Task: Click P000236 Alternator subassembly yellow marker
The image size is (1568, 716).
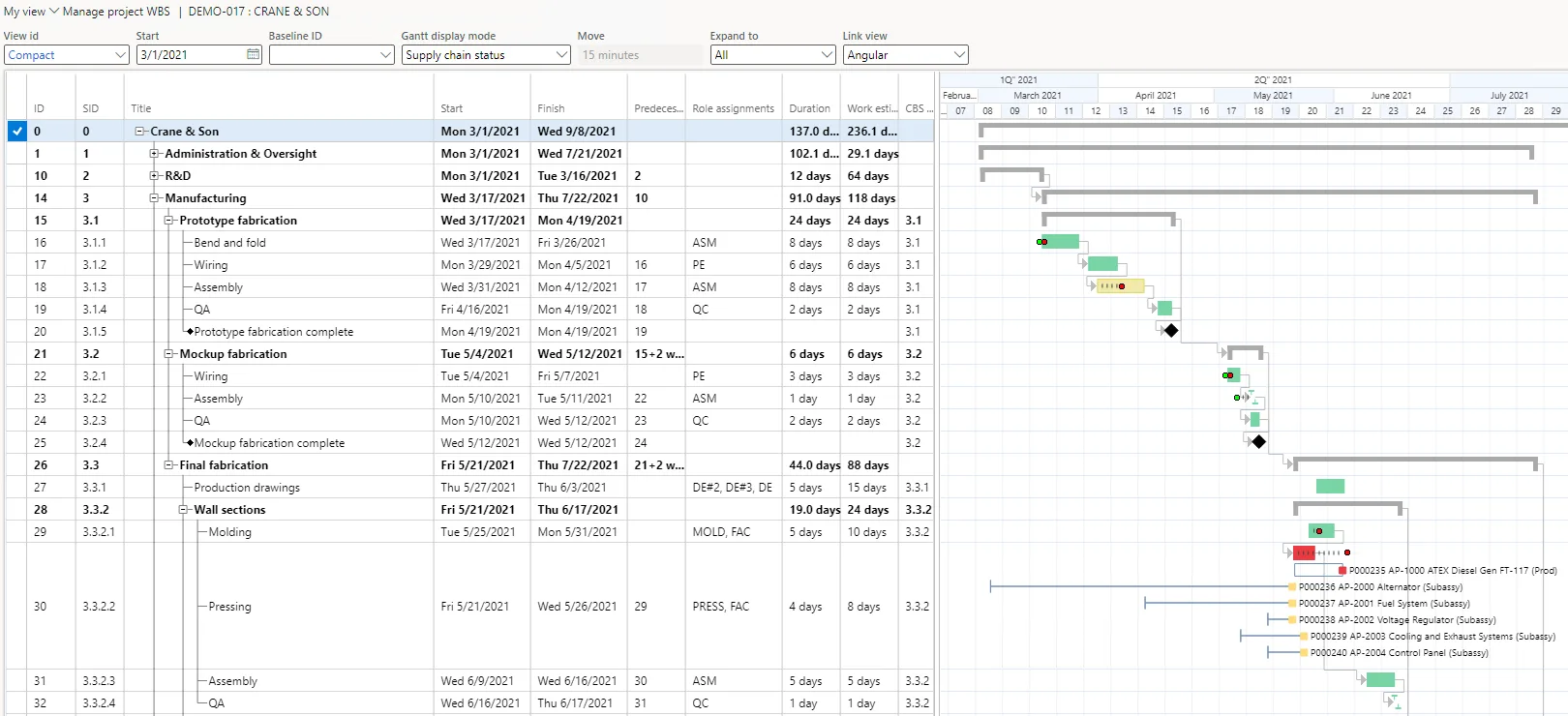Action: point(1292,587)
